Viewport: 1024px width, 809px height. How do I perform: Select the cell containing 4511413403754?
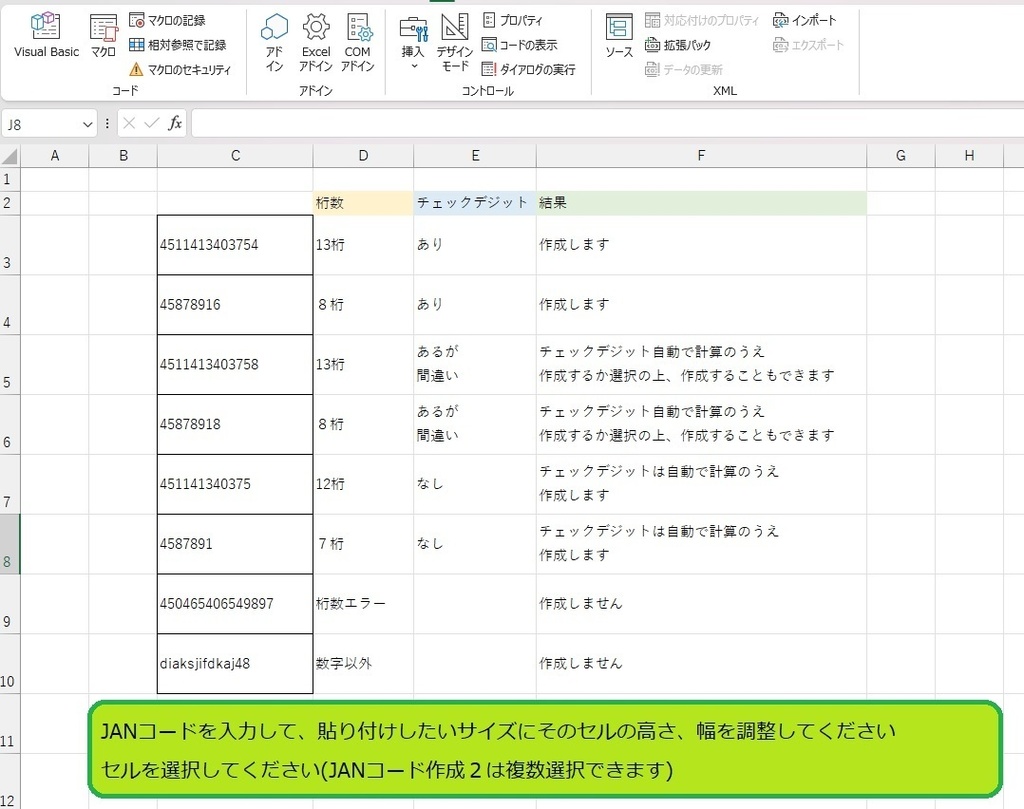[x=234, y=243]
